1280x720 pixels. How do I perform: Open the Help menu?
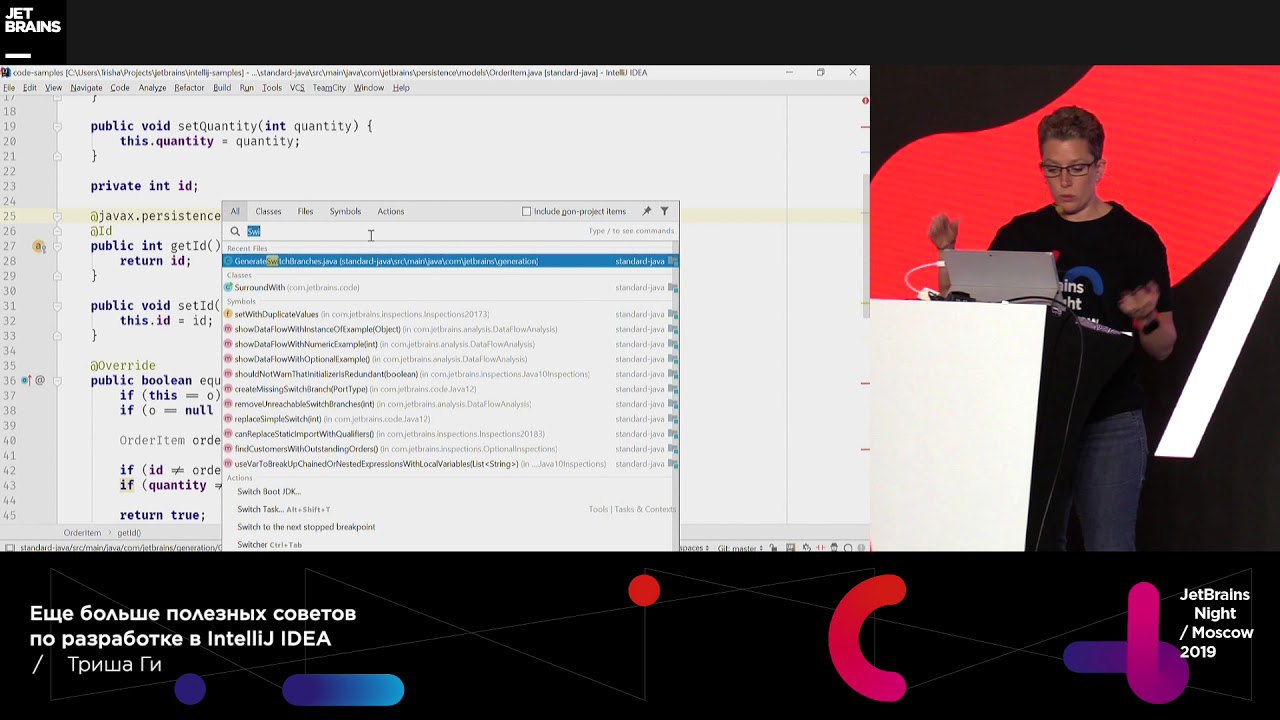pos(401,88)
